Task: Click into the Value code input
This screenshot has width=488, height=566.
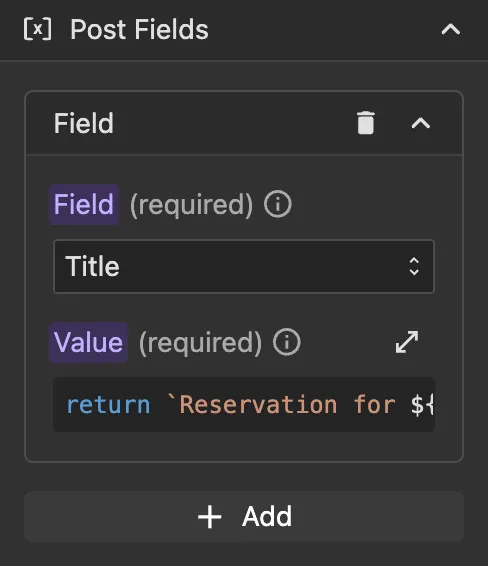Action: 244,404
